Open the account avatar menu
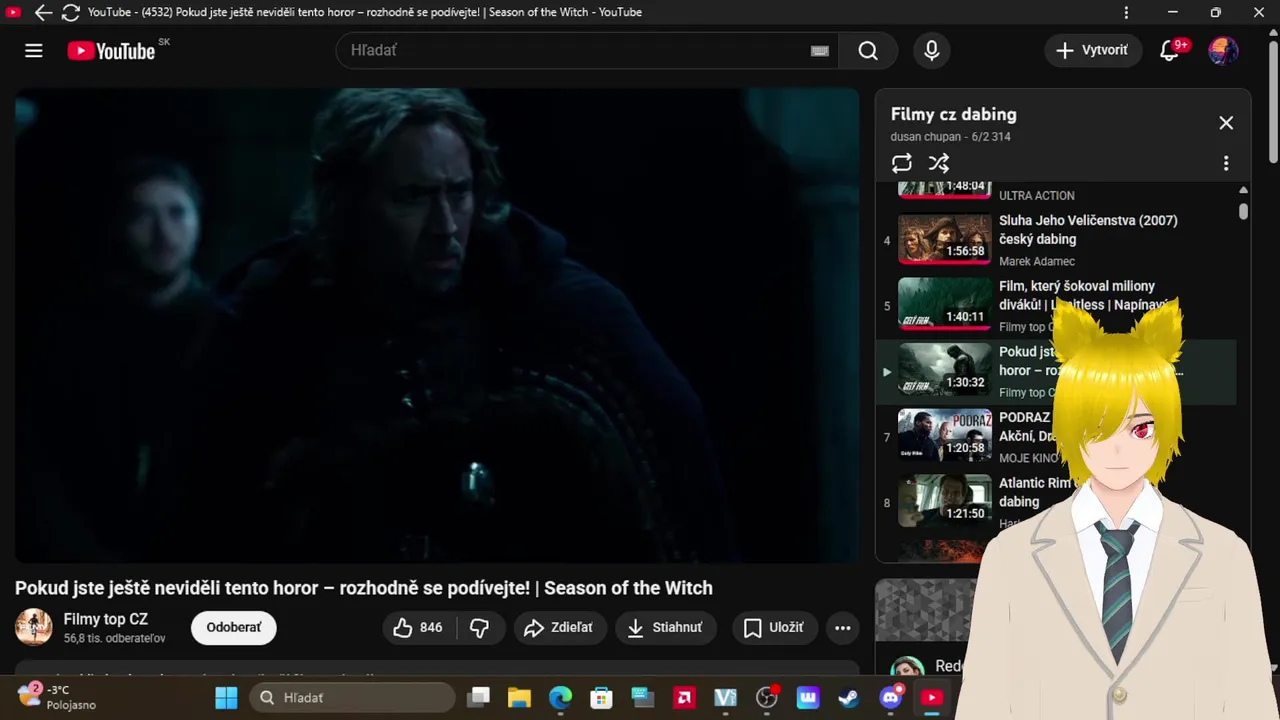 click(1223, 51)
